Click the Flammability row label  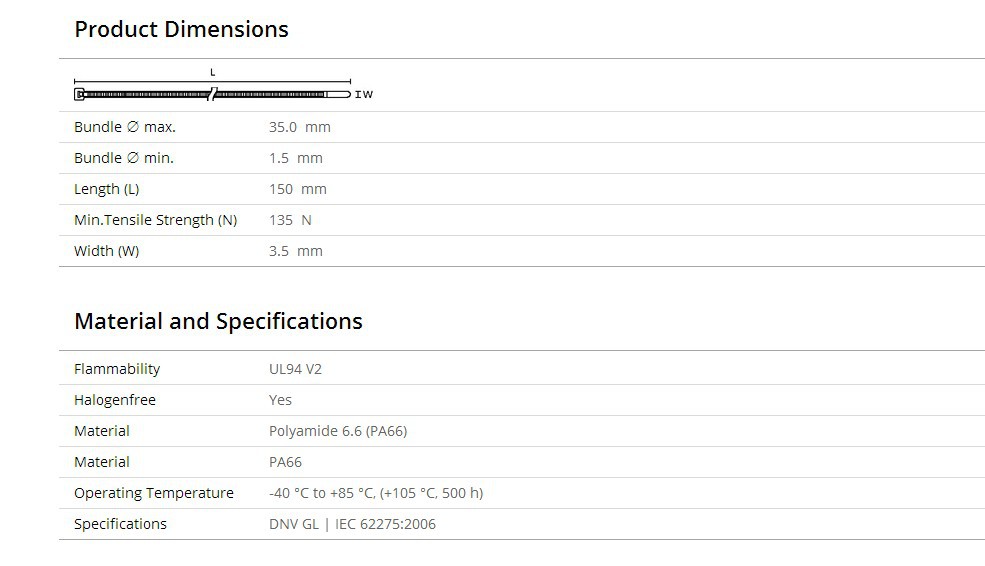(117, 369)
